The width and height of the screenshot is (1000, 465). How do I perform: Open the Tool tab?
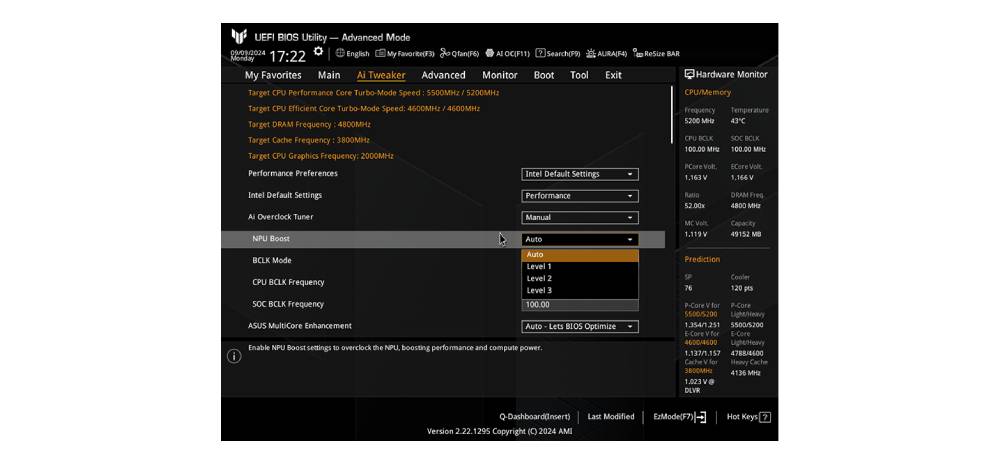pyautogui.click(x=579, y=75)
